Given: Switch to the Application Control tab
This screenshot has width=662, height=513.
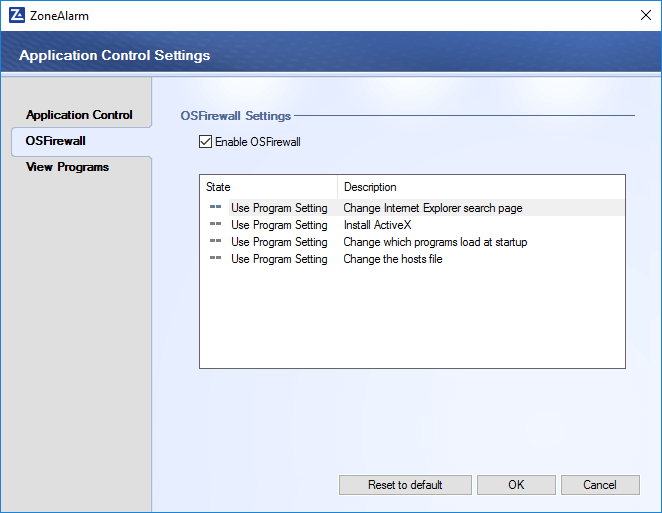Looking at the screenshot, I should tap(79, 115).
